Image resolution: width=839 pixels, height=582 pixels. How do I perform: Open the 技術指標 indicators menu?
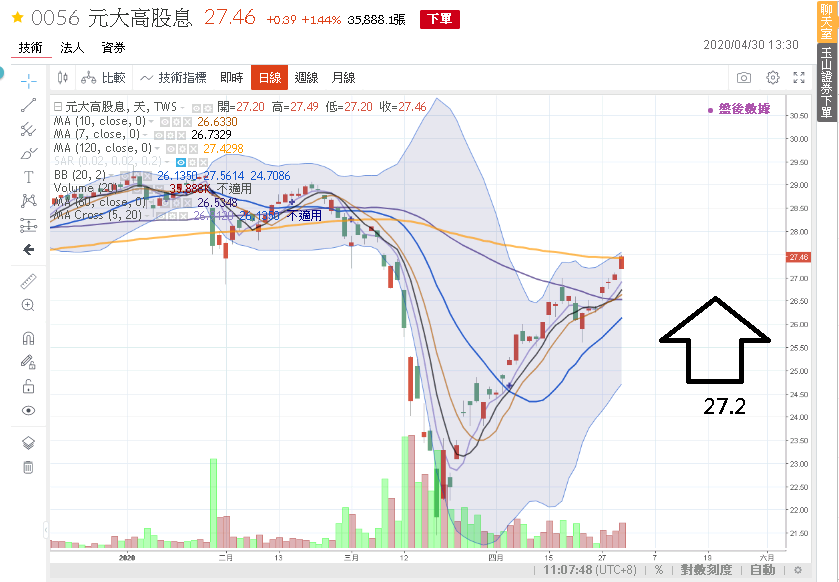[x=173, y=78]
